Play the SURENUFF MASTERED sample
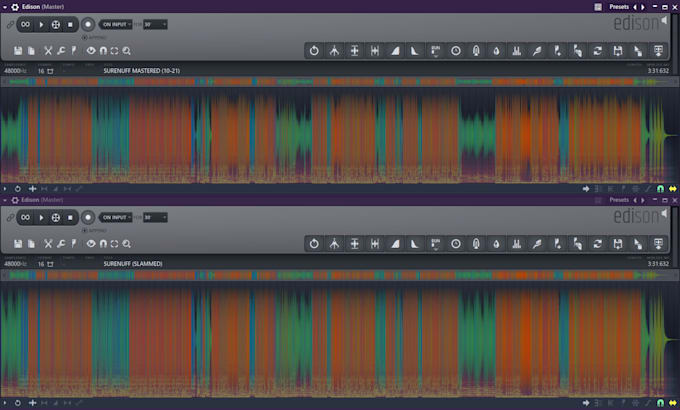 tap(41, 24)
